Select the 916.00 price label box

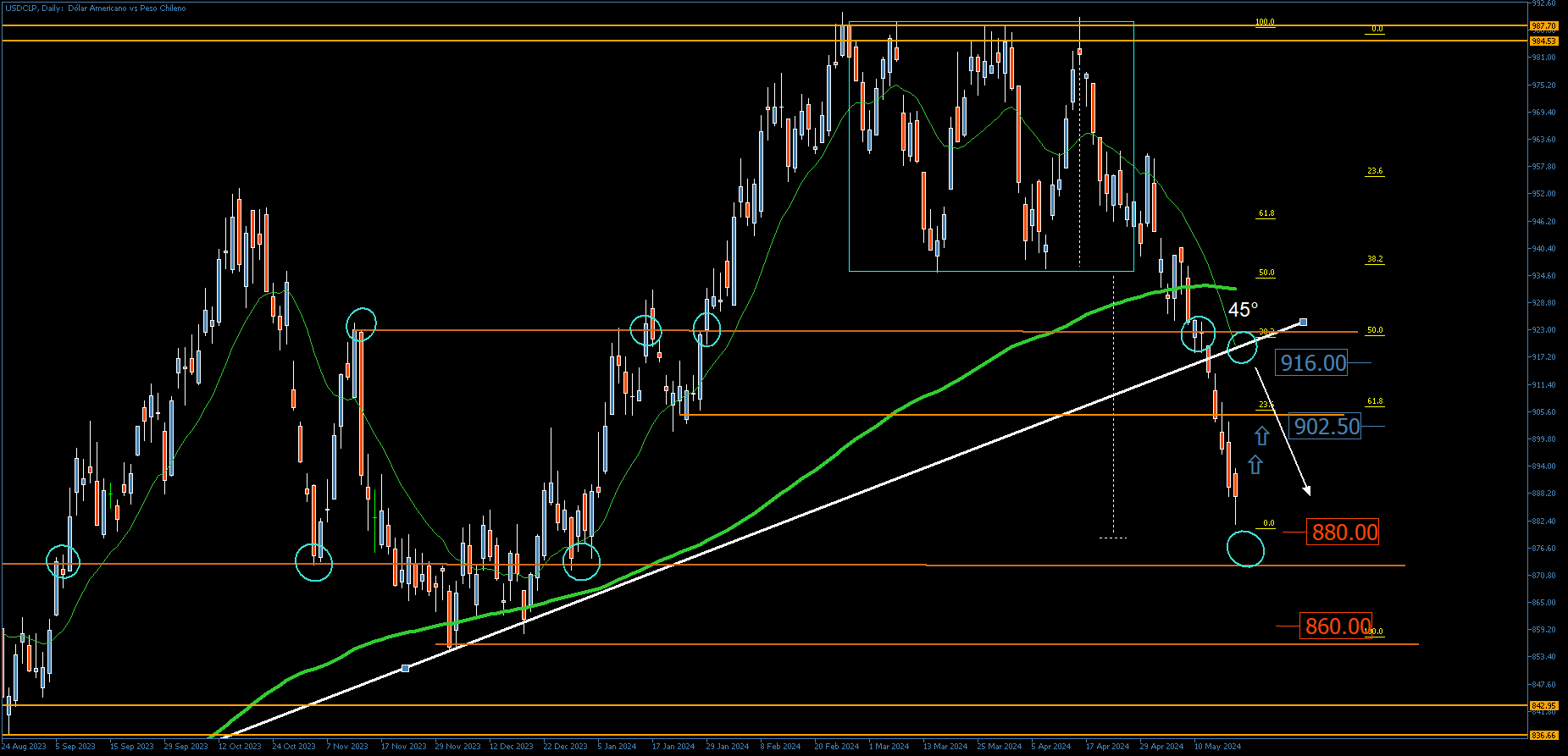(1313, 363)
